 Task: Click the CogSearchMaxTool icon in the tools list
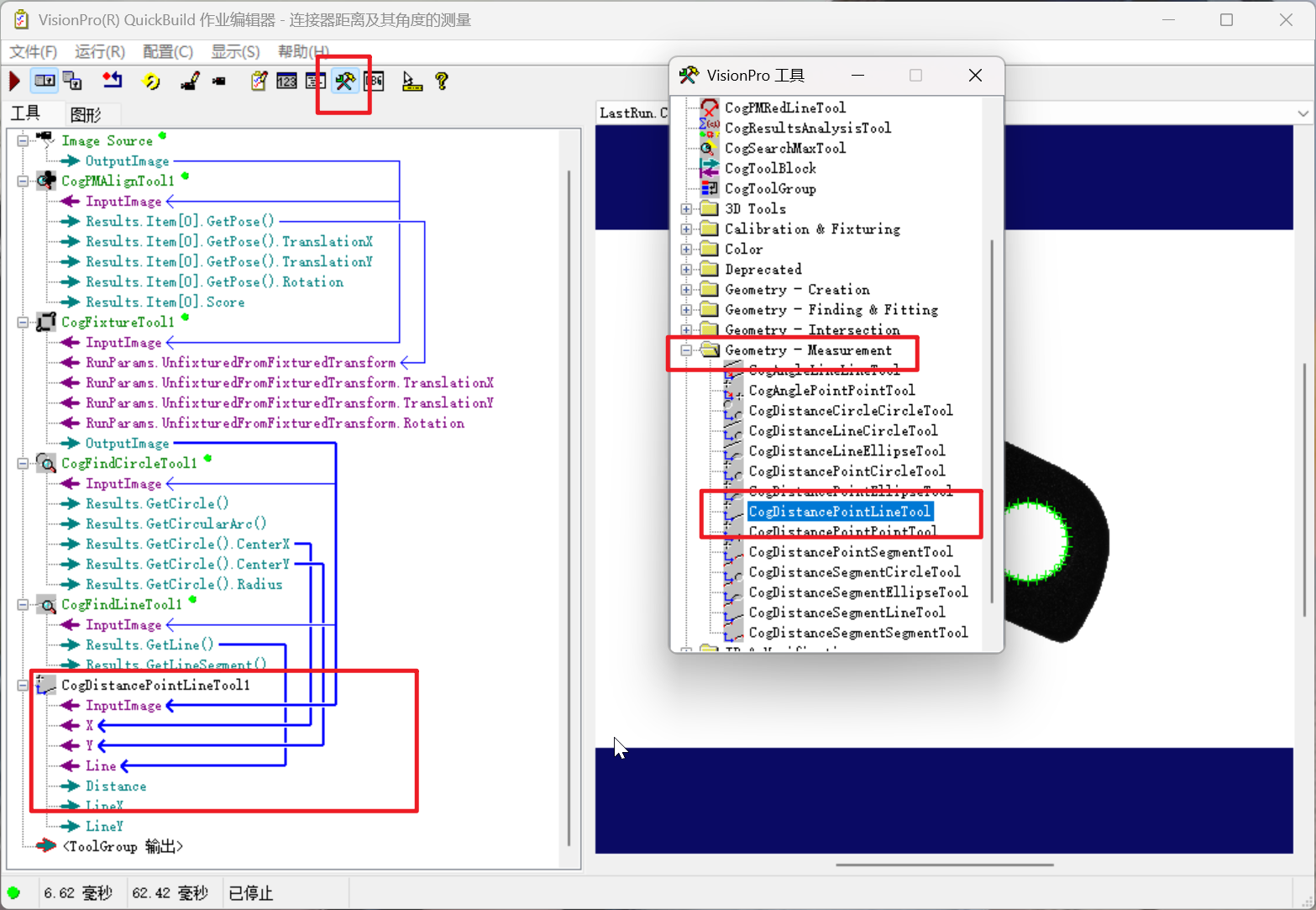tap(710, 148)
